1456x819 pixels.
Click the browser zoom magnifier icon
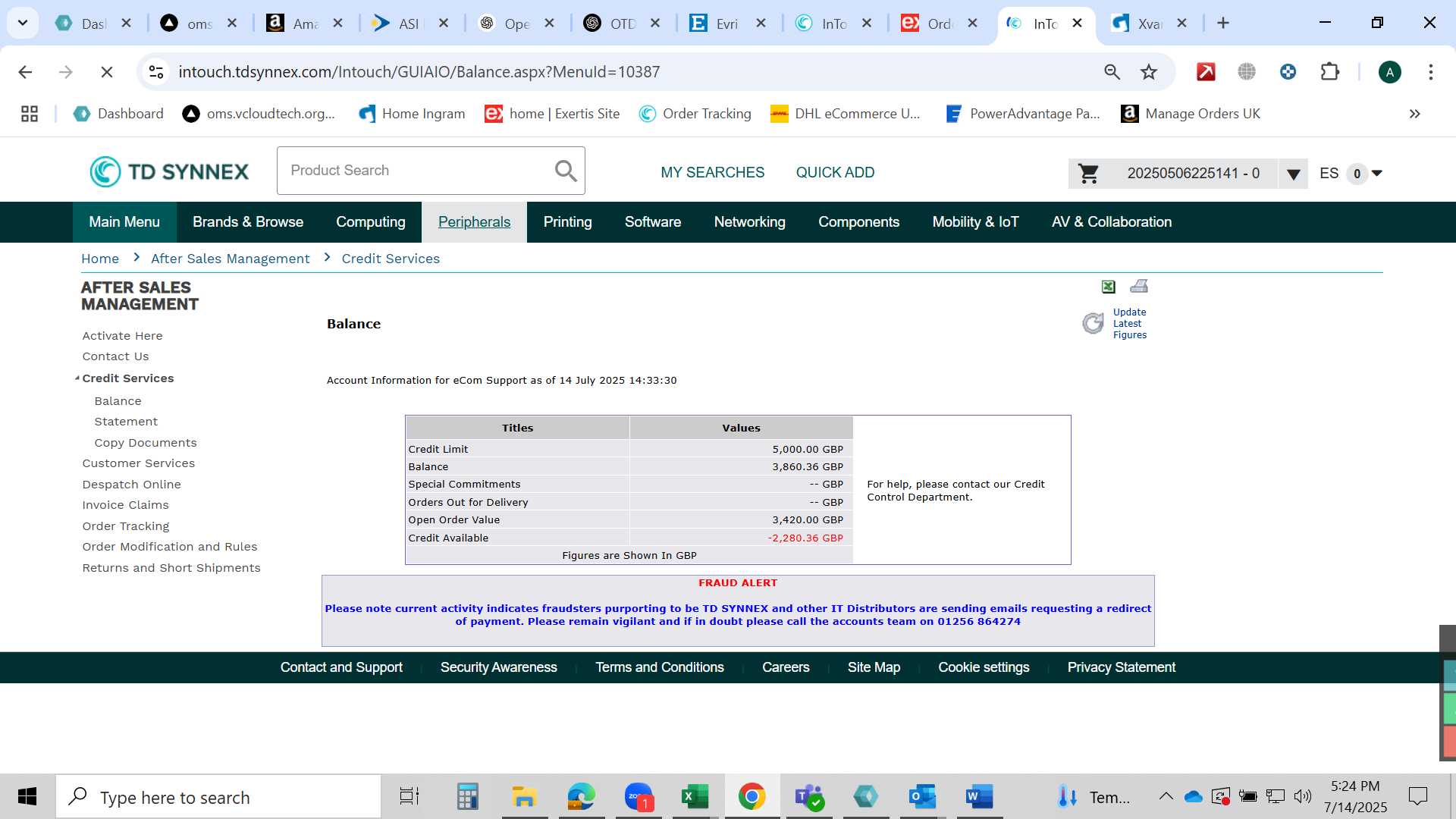click(x=1112, y=72)
